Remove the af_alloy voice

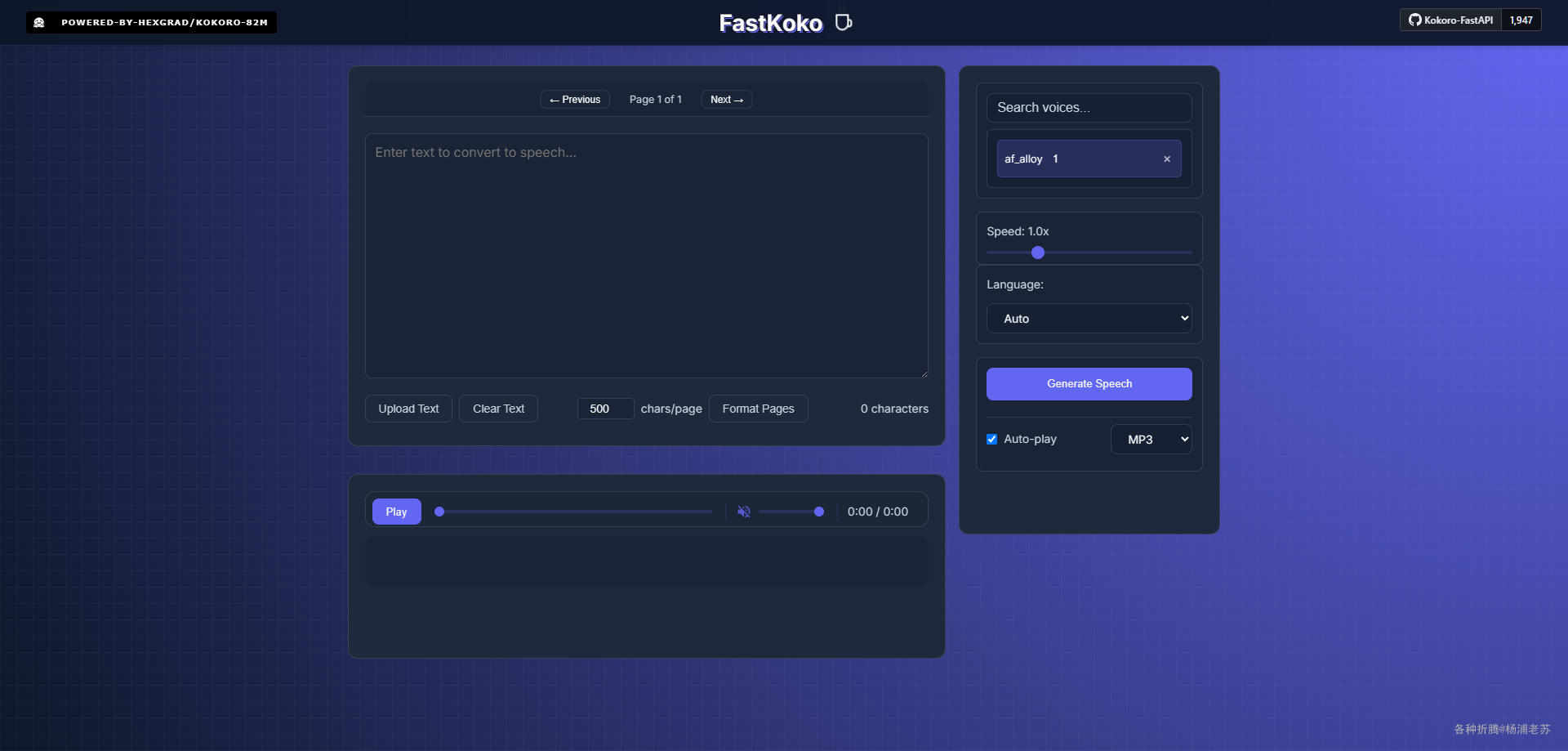[x=1167, y=159]
